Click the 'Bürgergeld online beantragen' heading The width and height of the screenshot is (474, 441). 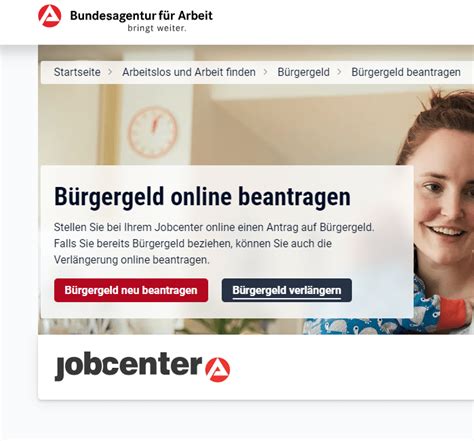202,197
